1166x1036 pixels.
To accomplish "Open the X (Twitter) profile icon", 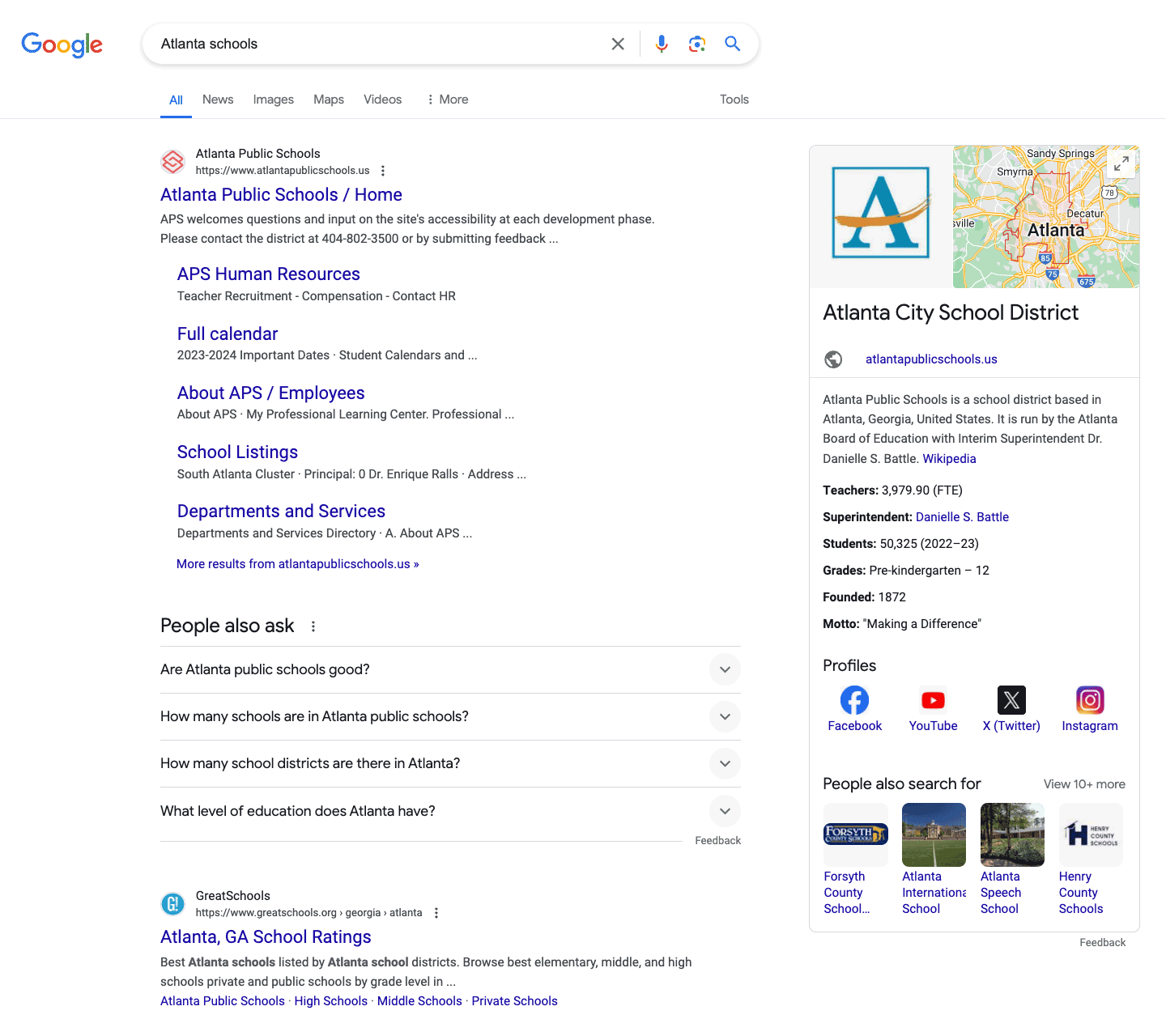I will (x=1011, y=700).
